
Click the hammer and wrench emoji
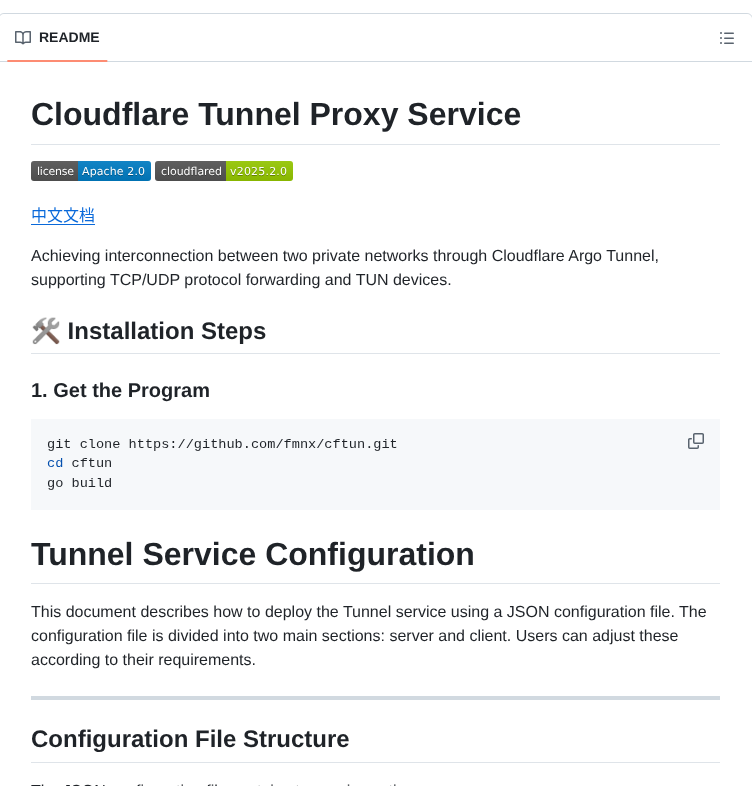(x=46, y=331)
